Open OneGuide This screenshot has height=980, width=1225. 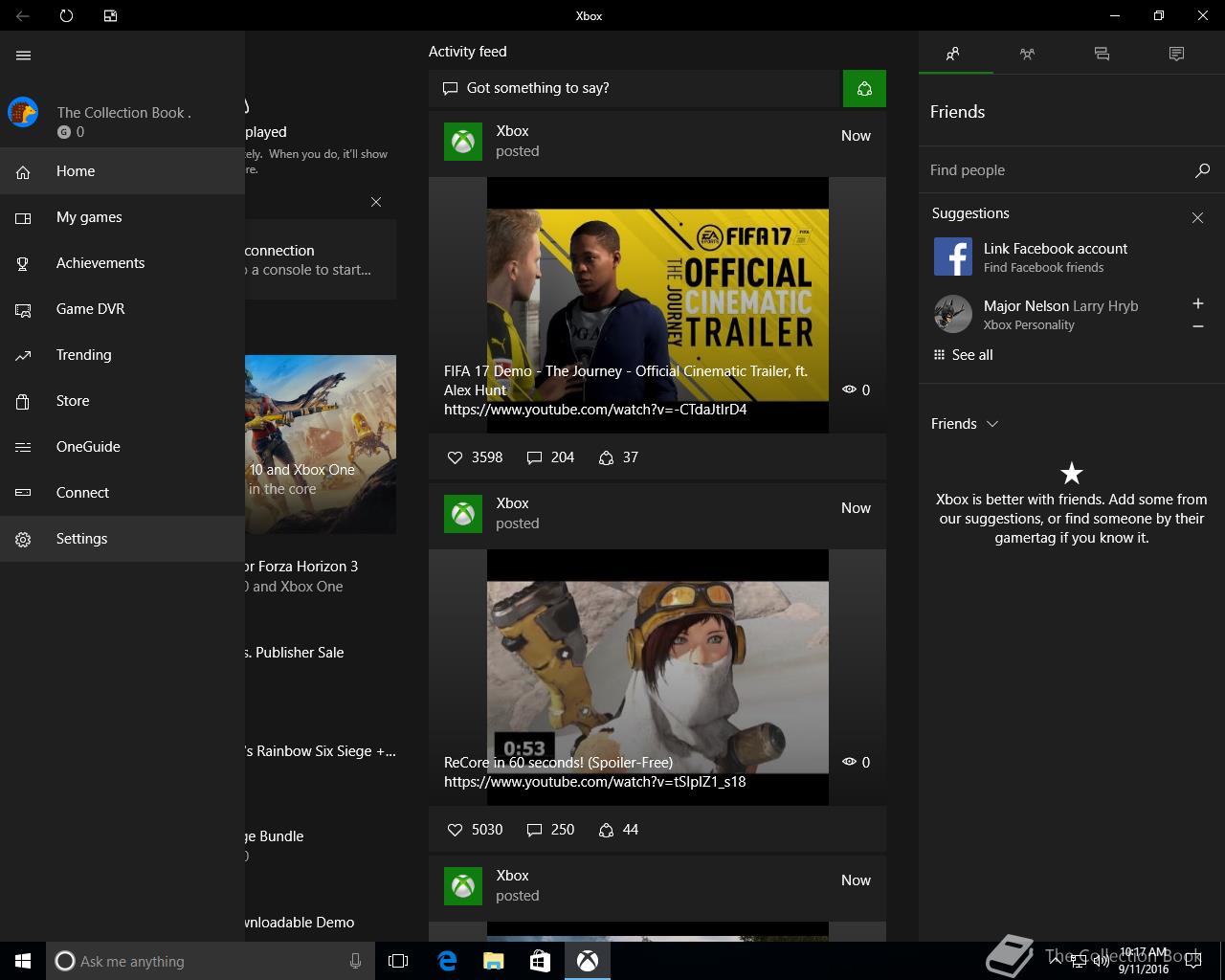coord(122,447)
